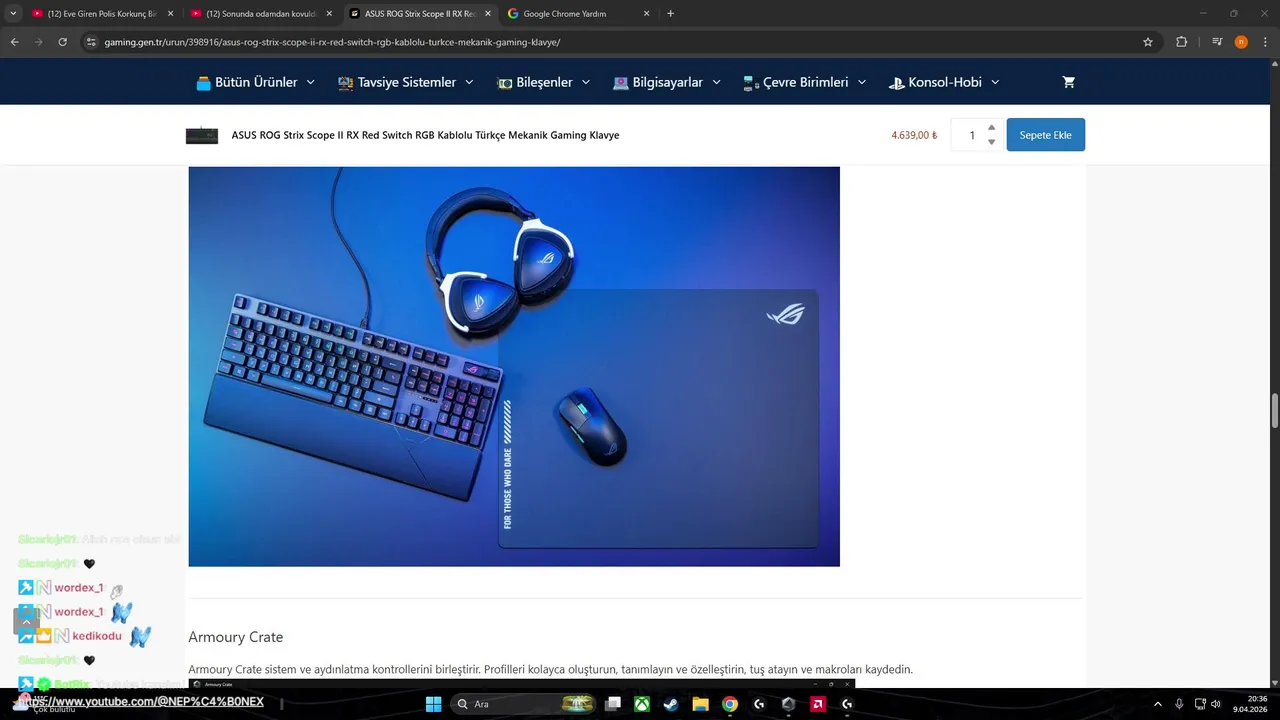
Task: Bookmark this page with the star icon
Action: [1148, 42]
